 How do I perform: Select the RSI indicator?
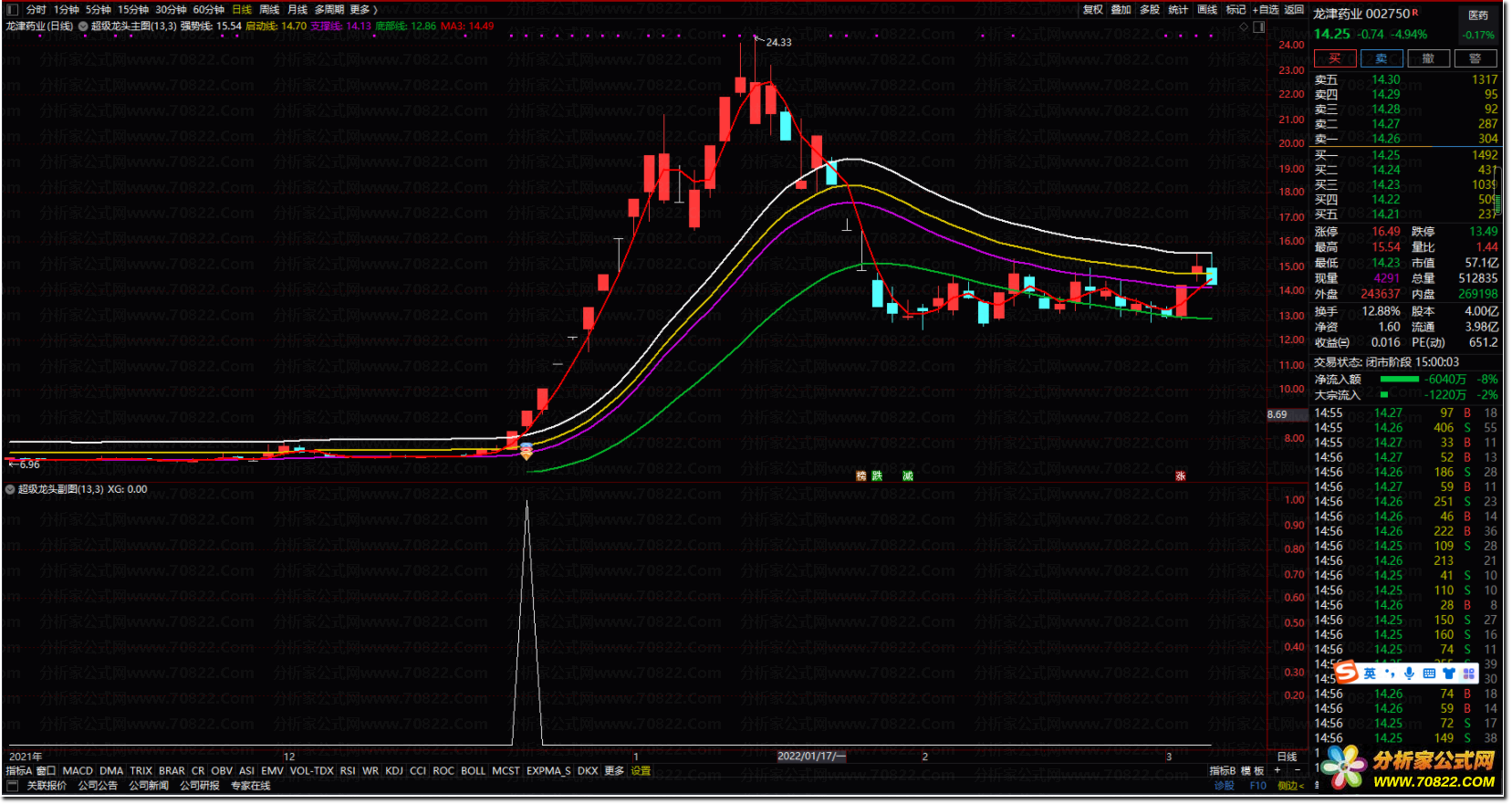(x=348, y=771)
